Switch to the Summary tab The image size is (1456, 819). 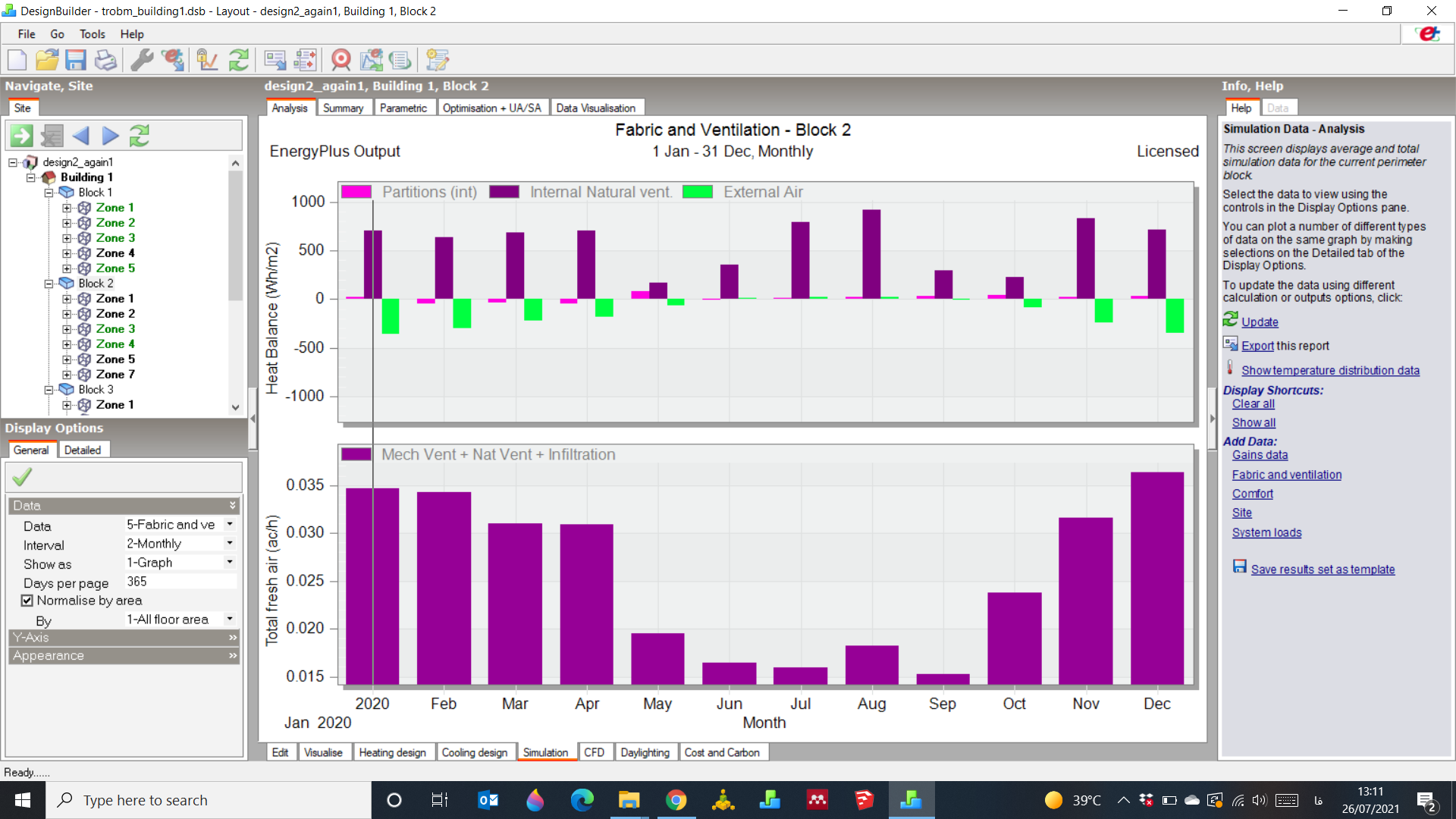343,108
